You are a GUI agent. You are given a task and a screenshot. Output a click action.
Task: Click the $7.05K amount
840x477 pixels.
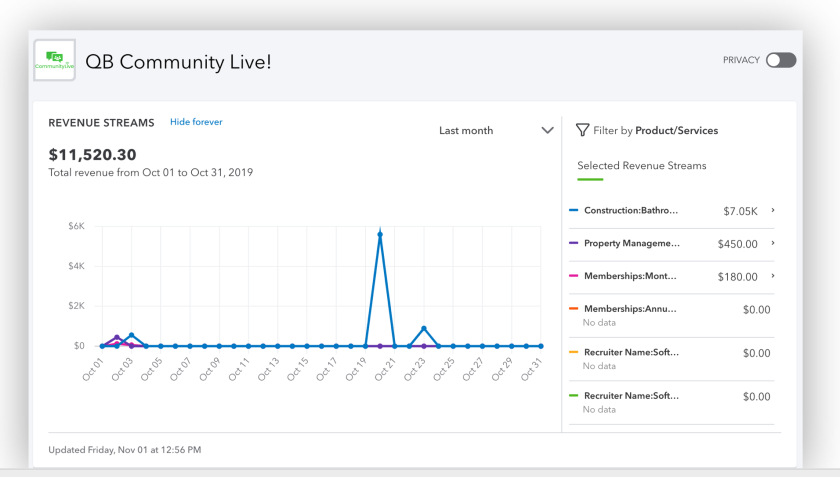(740, 211)
